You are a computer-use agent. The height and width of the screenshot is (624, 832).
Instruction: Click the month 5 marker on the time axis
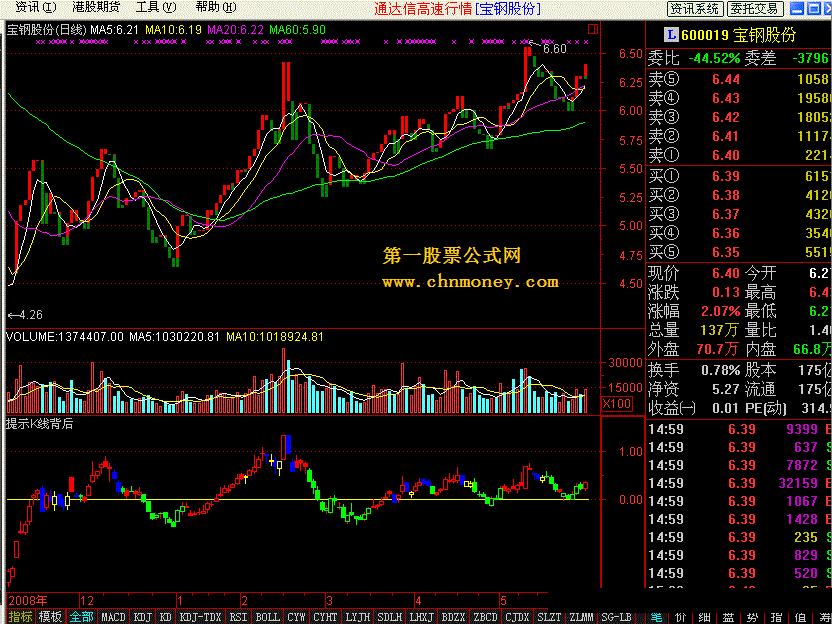503,600
